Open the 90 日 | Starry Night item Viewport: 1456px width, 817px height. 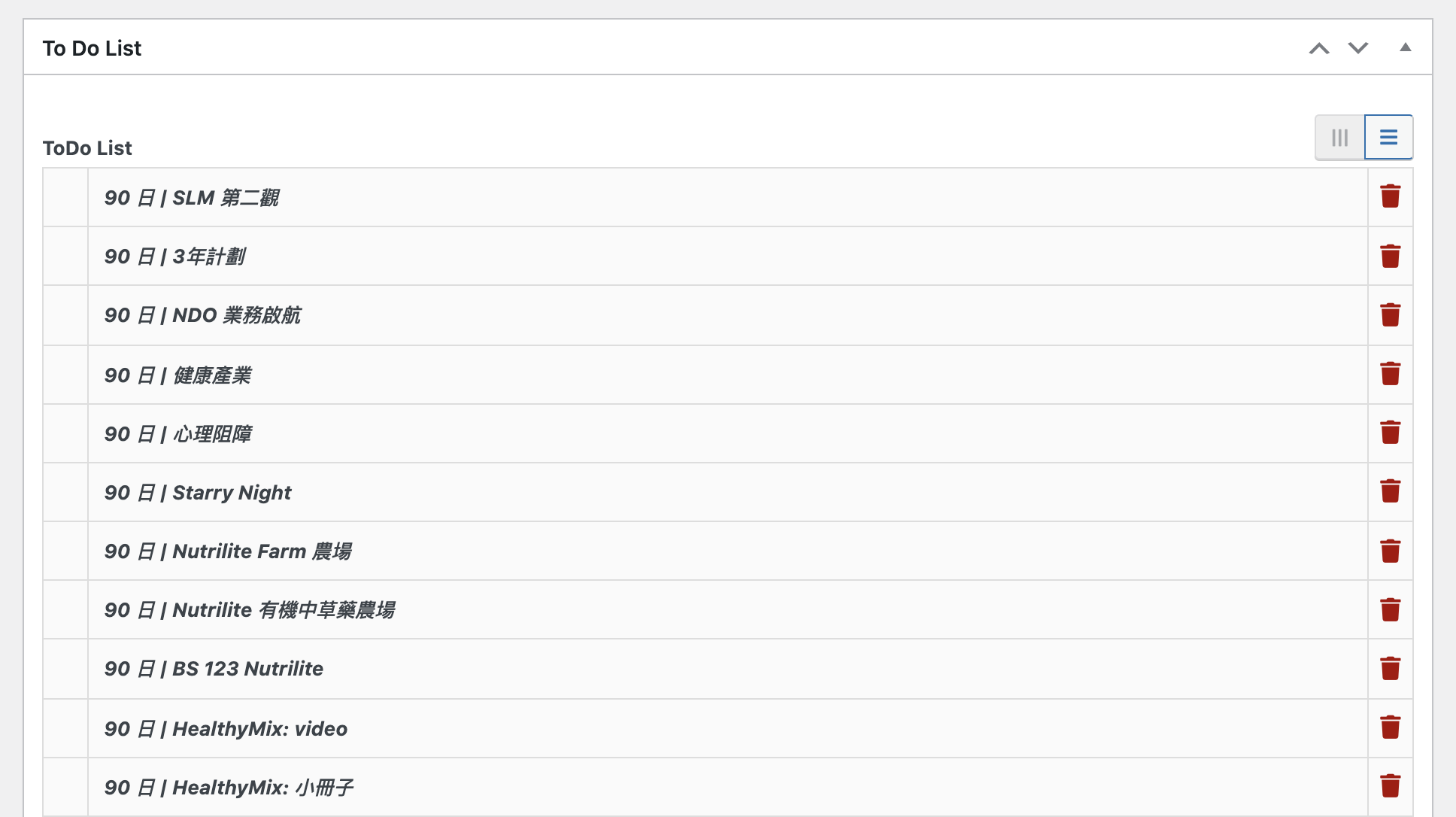coord(198,493)
